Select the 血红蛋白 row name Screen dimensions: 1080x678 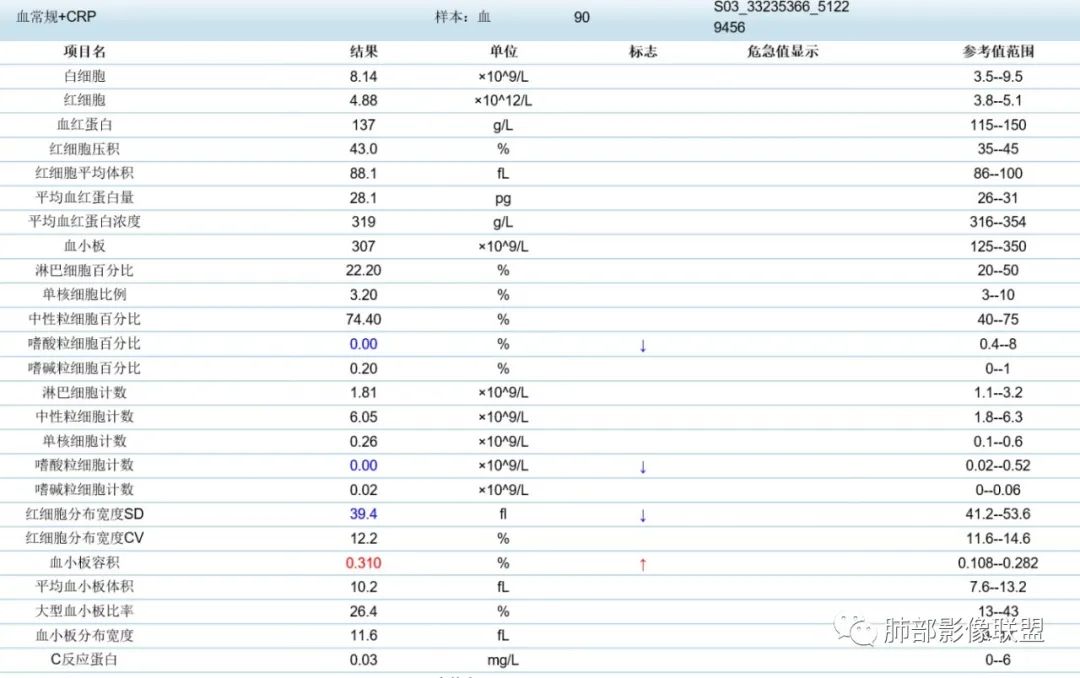tap(85, 125)
